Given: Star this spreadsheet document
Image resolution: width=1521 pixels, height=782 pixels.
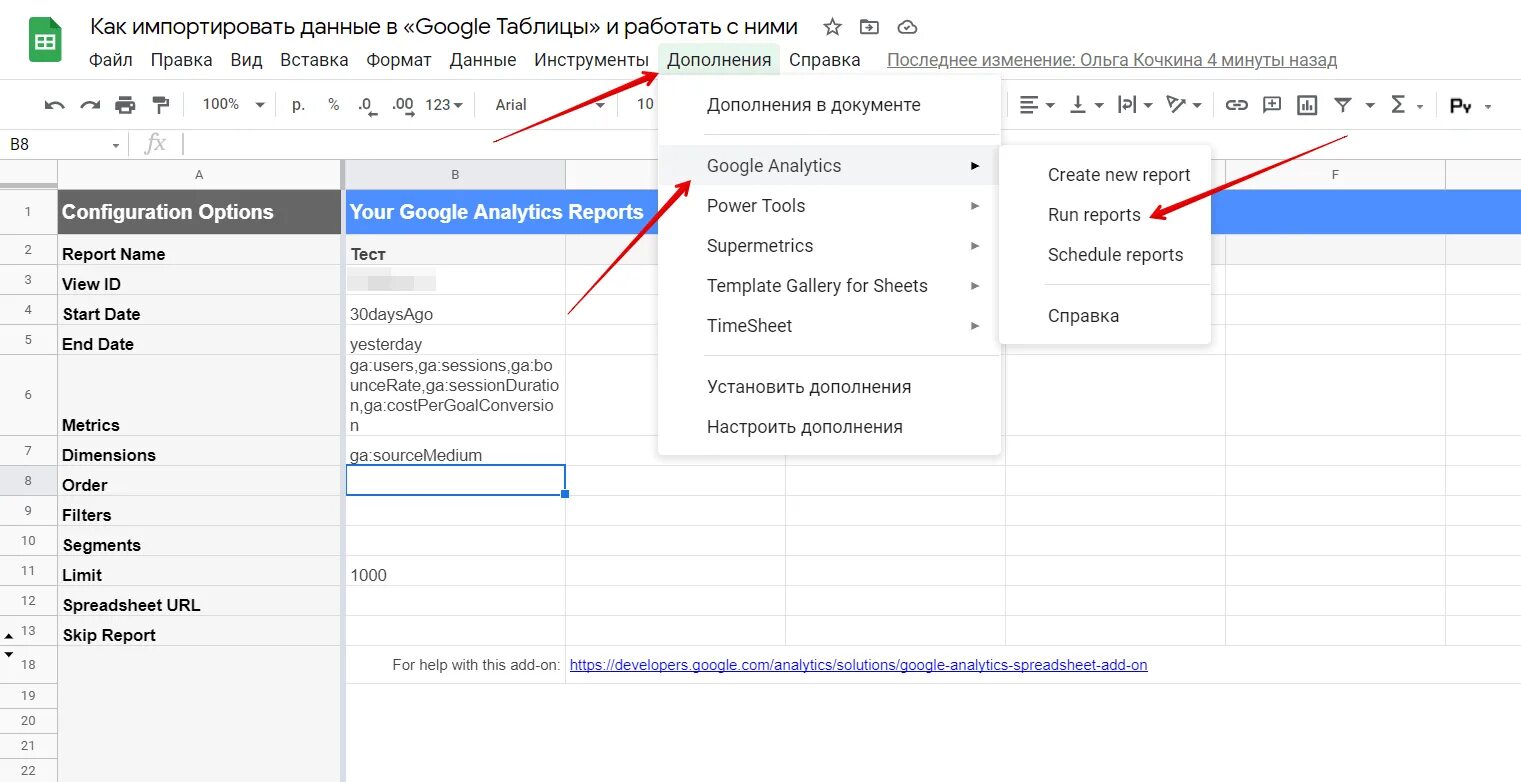Looking at the screenshot, I should click(x=832, y=27).
